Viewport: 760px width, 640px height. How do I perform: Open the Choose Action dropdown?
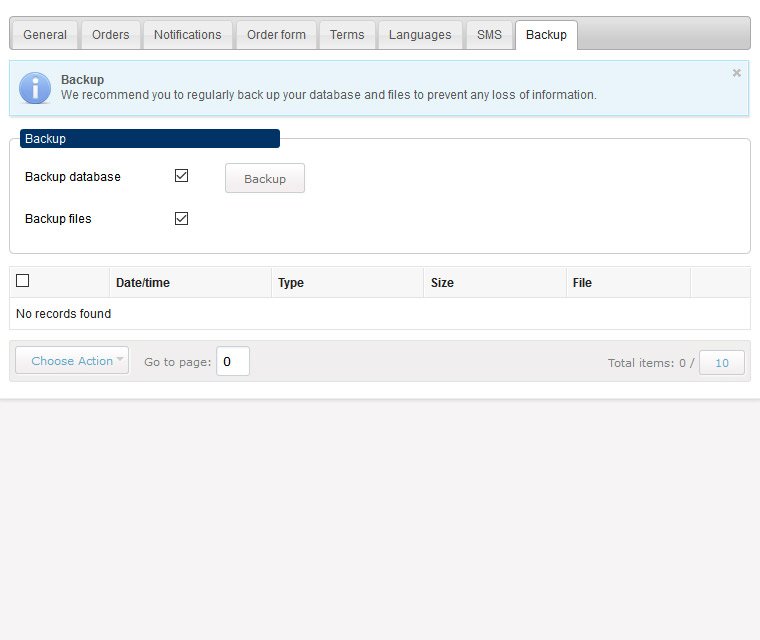72,361
